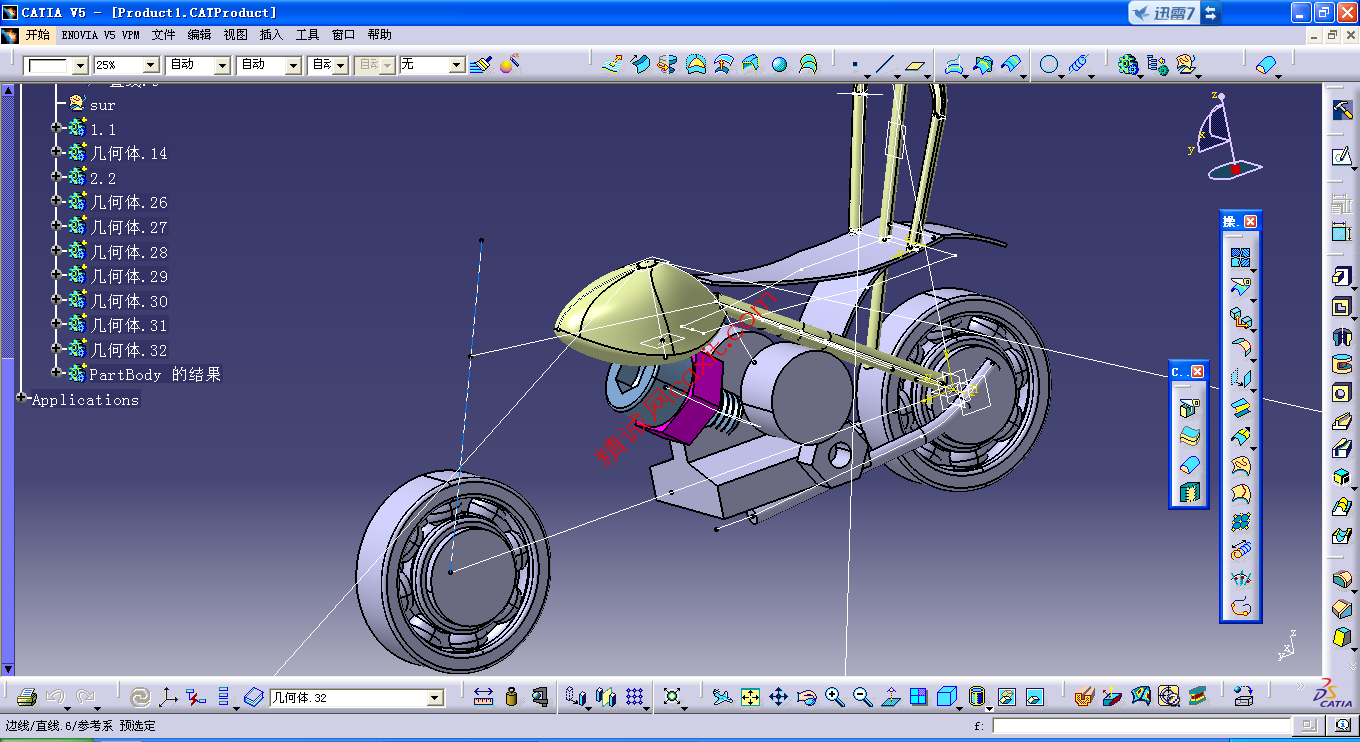The width and height of the screenshot is (1360, 742).
Task: Open the 编辑 menu
Action: coord(199,34)
